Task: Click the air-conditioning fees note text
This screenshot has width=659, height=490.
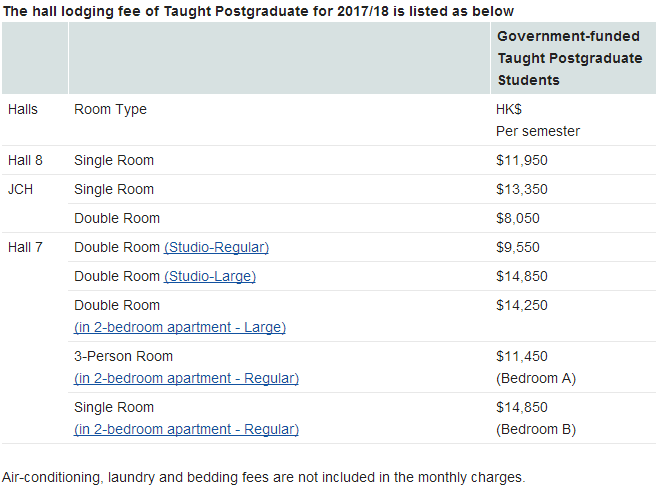Action: click(x=263, y=477)
